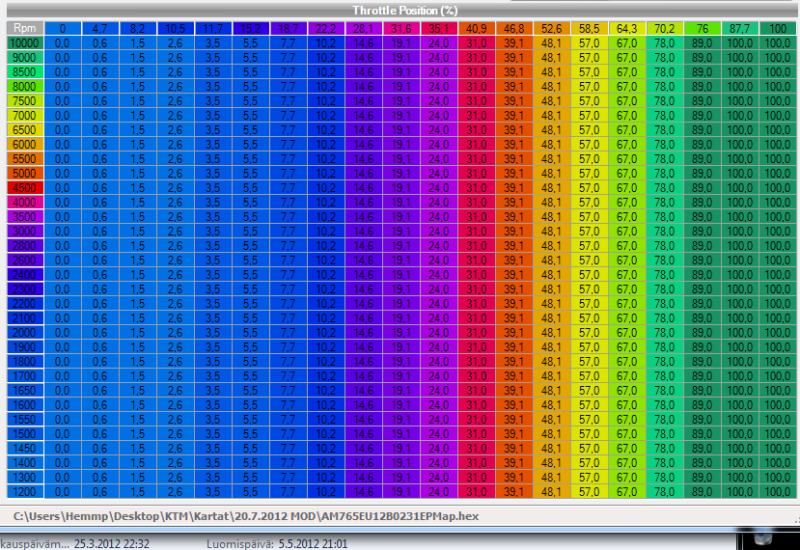800x550 pixels.
Task: Click cell at 1500 Rpm under 58,5 column
Action: [x=590, y=434]
